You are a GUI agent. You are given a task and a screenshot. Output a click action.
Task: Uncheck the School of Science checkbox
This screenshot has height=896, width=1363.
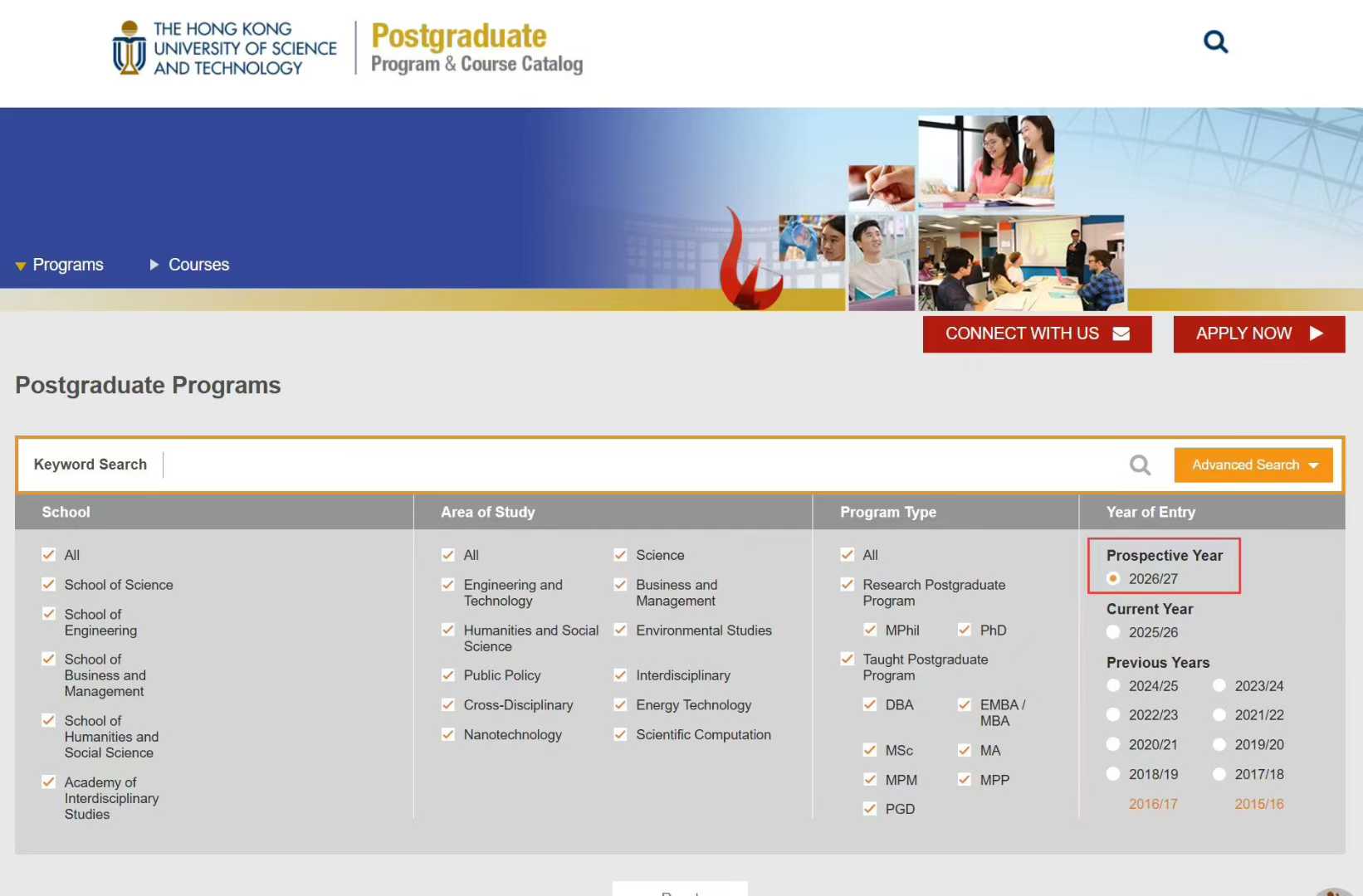pyautogui.click(x=49, y=585)
